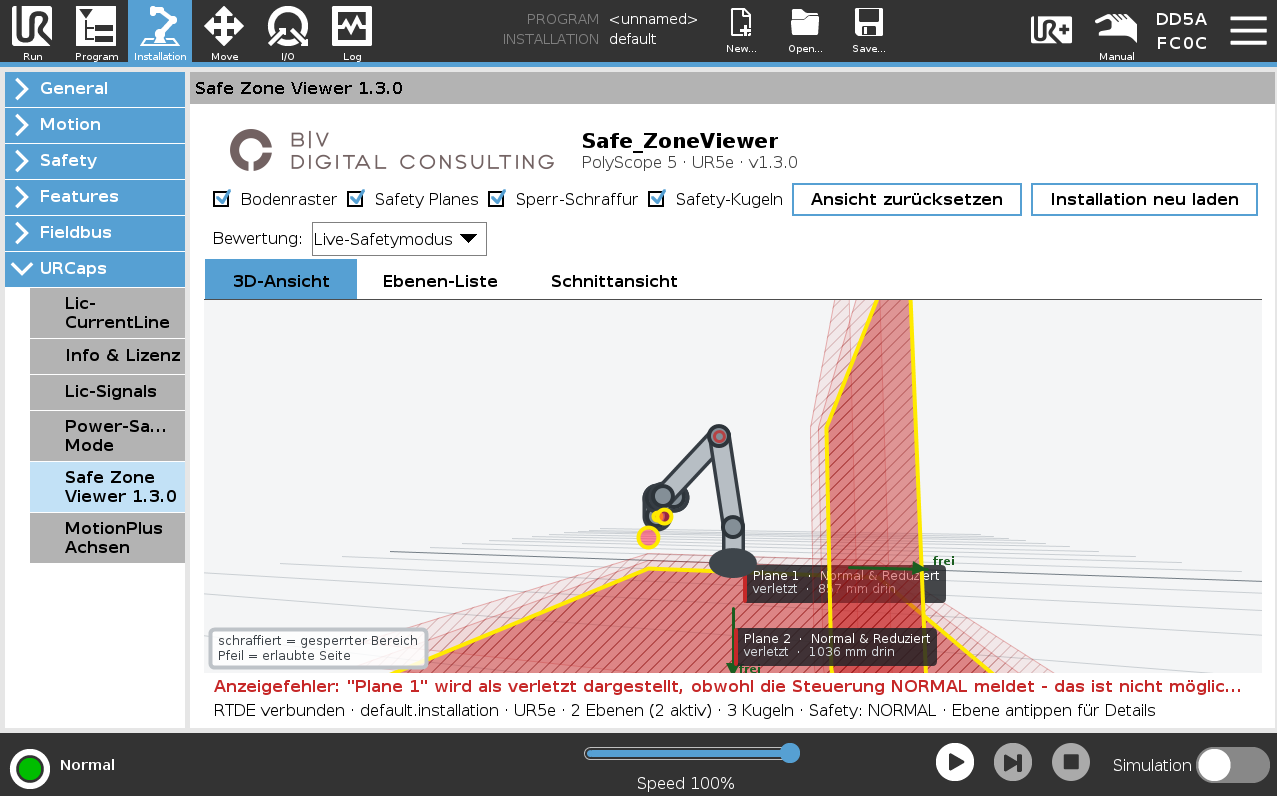Click the Save floppy icon
The width and height of the screenshot is (1277, 796).
tap(869, 31)
